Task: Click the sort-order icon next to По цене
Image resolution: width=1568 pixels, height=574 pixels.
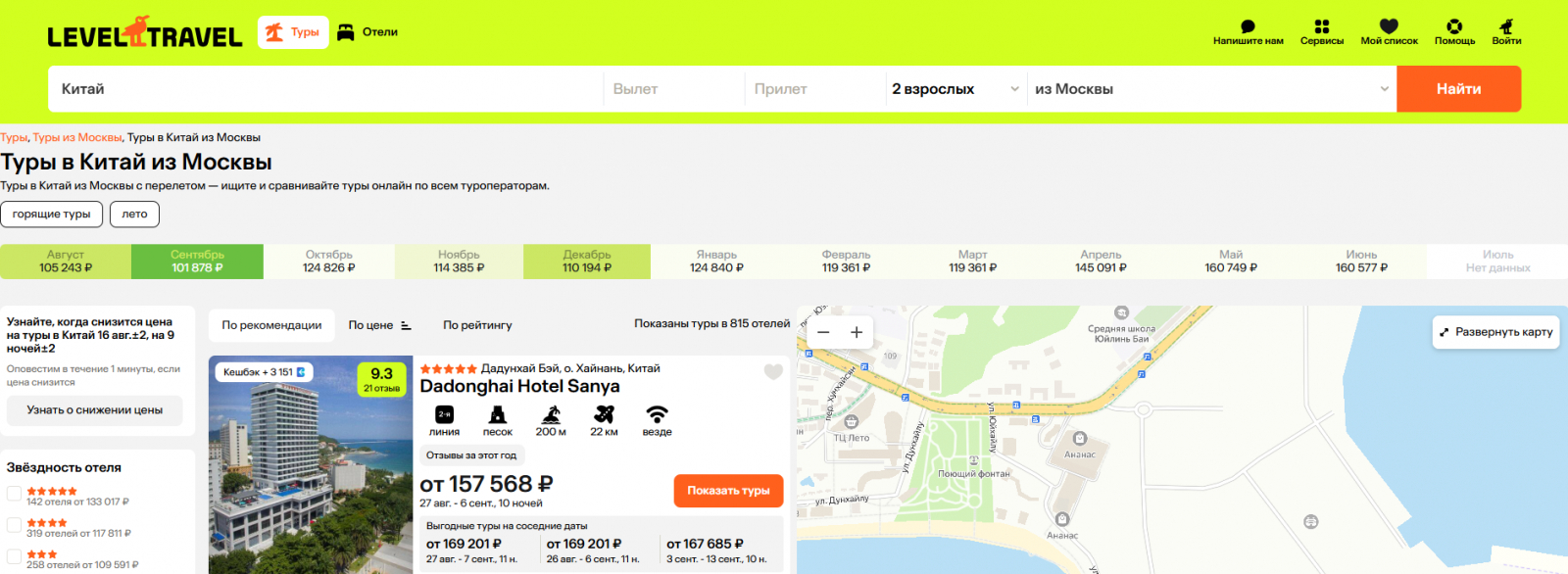Action: click(406, 325)
